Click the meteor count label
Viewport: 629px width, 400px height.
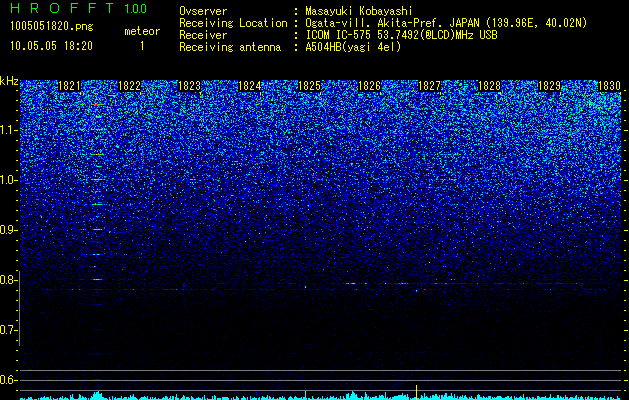(x=142, y=31)
